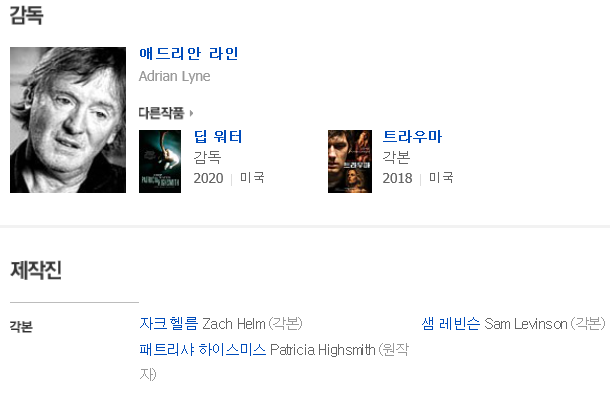Expand 다른작품 via its arrow icon

pos(191,113)
